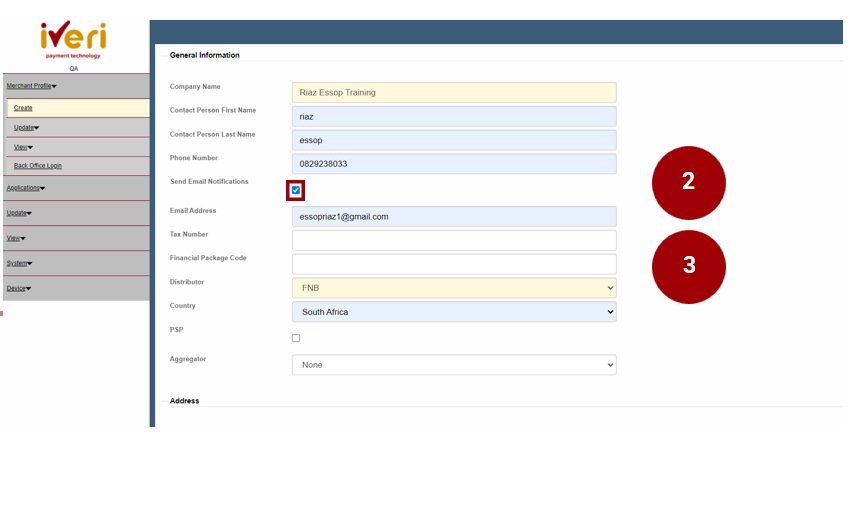Expand the Merchant Profile menu
This screenshot has height=518, width=851.
pyautogui.click(x=32, y=86)
